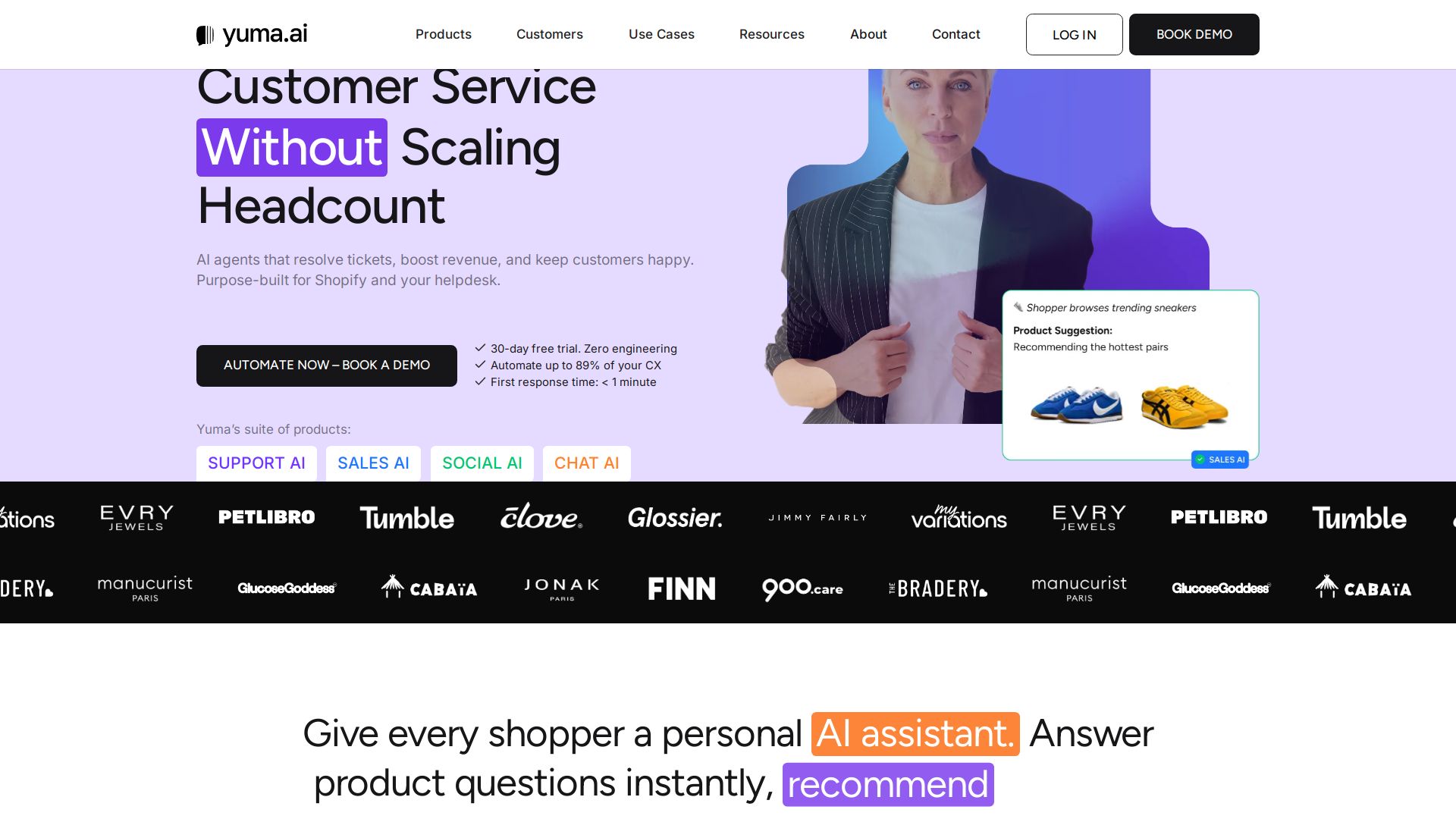Click the SALES AI badge on the card
The image size is (1456, 819).
tap(1220, 460)
